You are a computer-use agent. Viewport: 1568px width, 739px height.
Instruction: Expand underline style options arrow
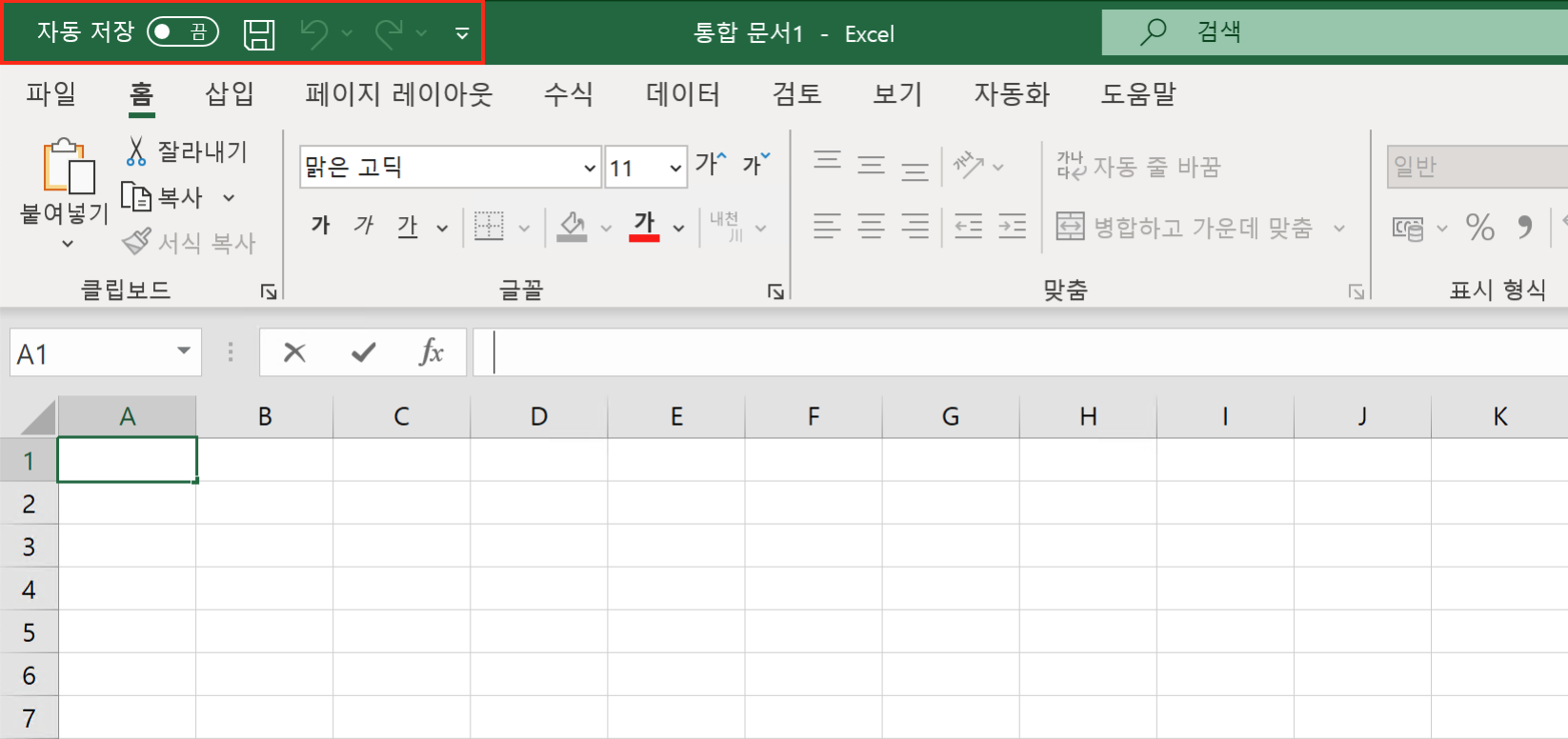[442, 228]
